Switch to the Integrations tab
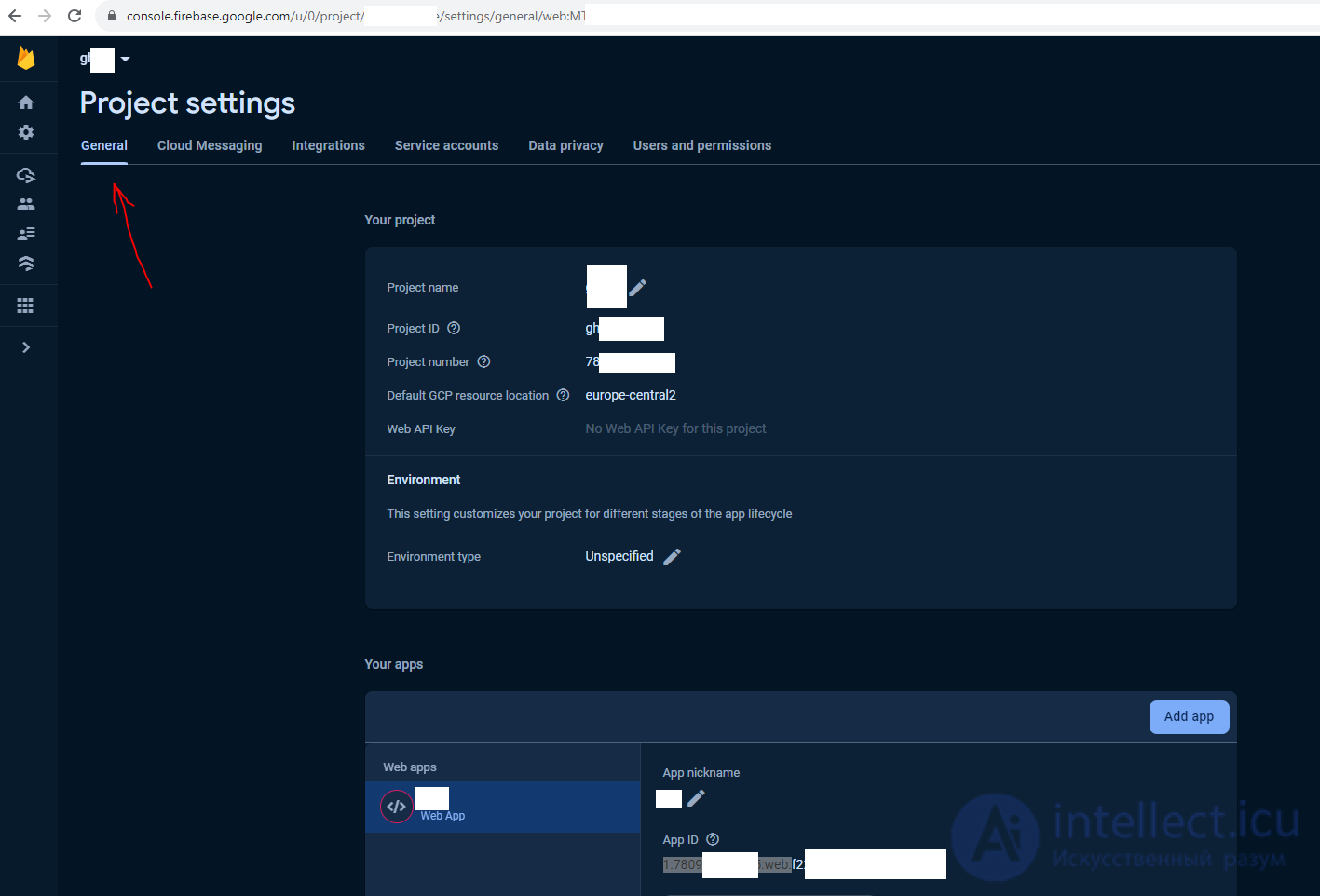Viewport: 1320px width, 896px height. pos(328,145)
